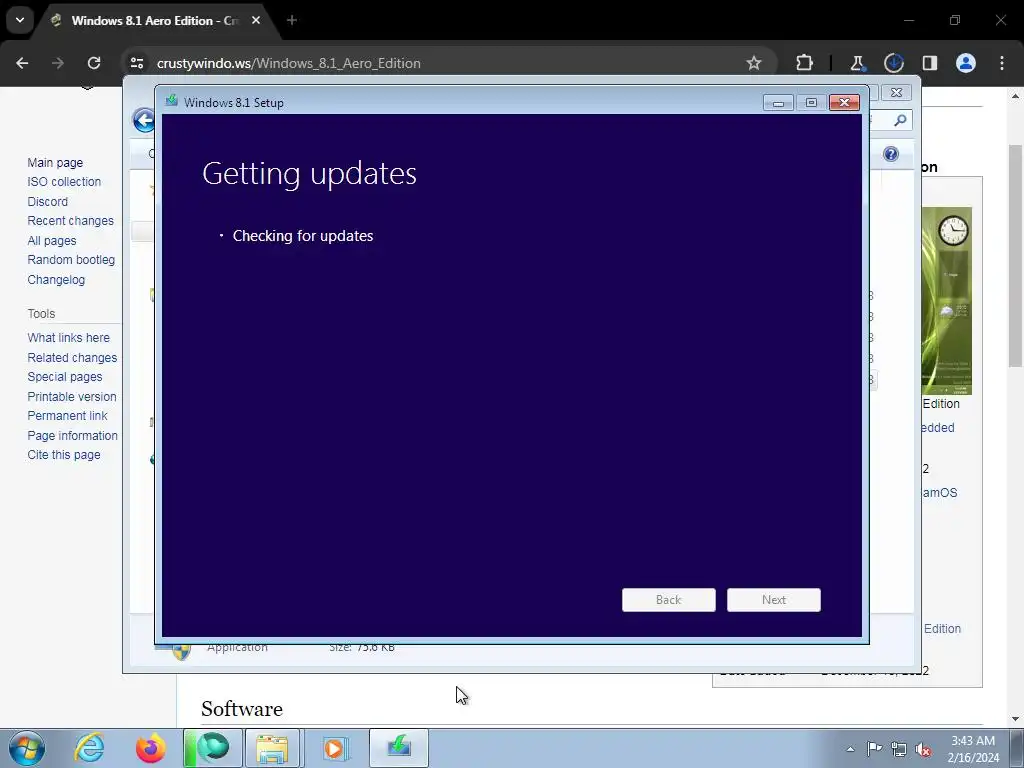Screen dimensions: 1024x768
Task: Open the Special pages link
Action: [x=65, y=377]
